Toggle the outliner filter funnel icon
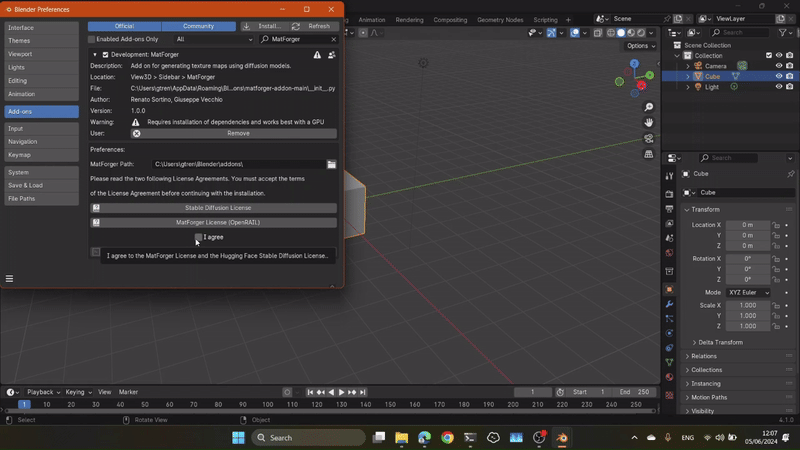 pyautogui.click(x=783, y=33)
